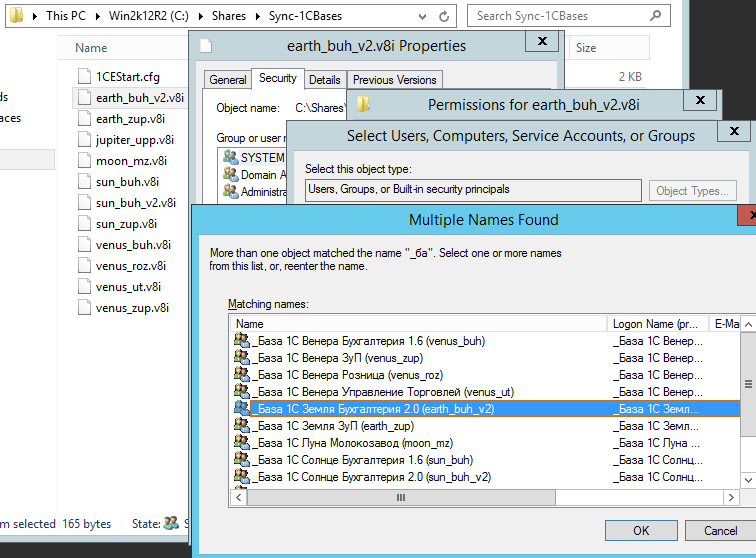Navigate to This PC in the address bar
The height and width of the screenshot is (558, 756).
[x=66, y=16]
